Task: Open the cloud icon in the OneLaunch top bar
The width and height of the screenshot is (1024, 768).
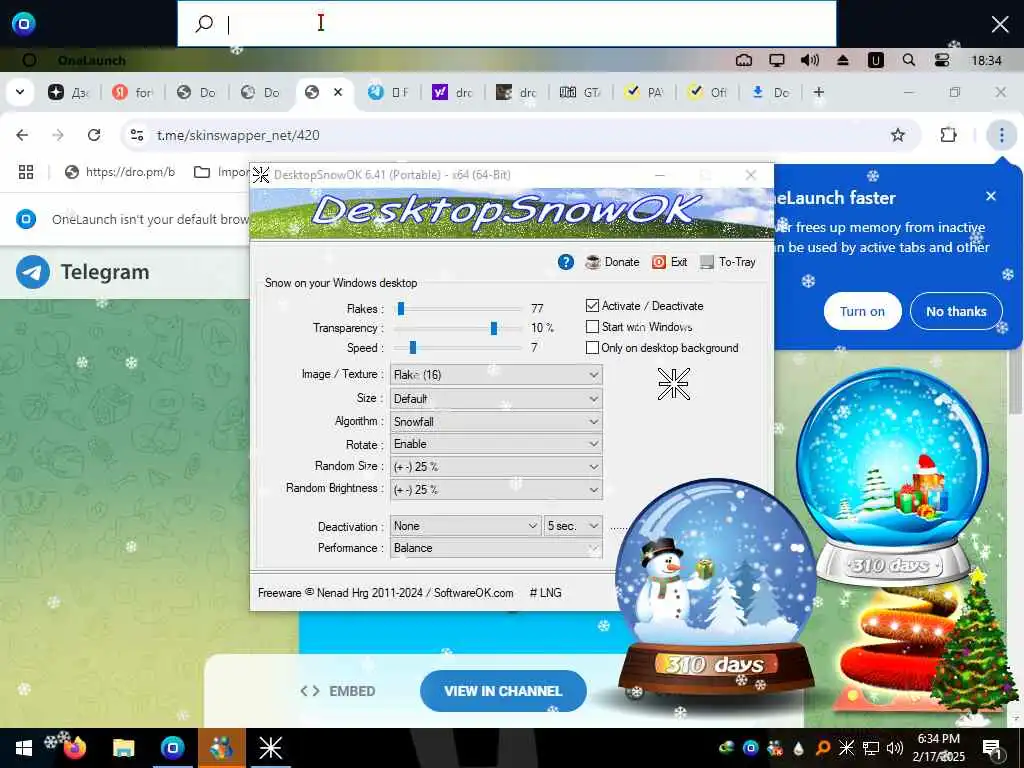Action: click(x=744, y=60)
